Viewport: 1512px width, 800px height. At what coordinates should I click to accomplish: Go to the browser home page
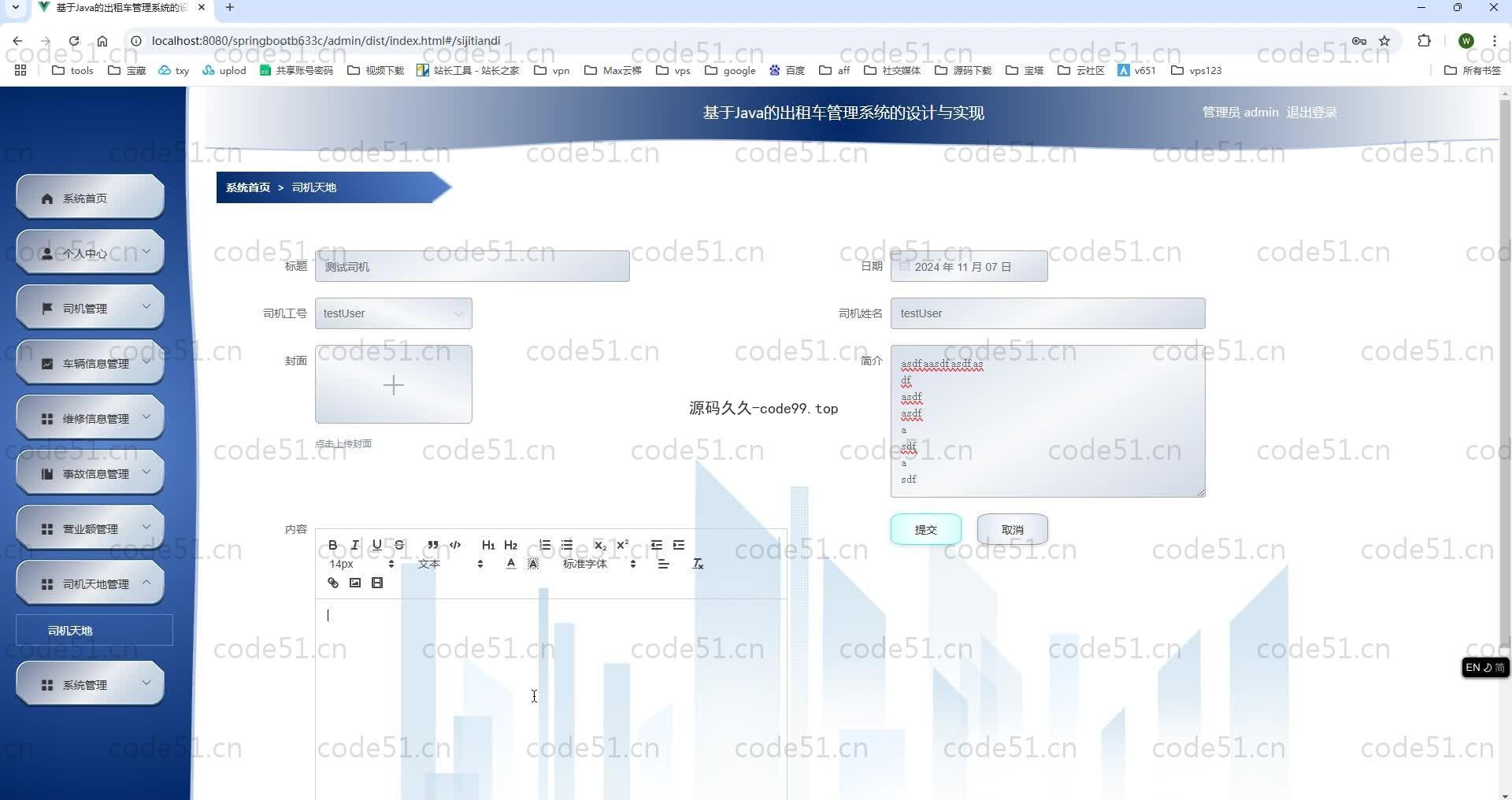102,41
